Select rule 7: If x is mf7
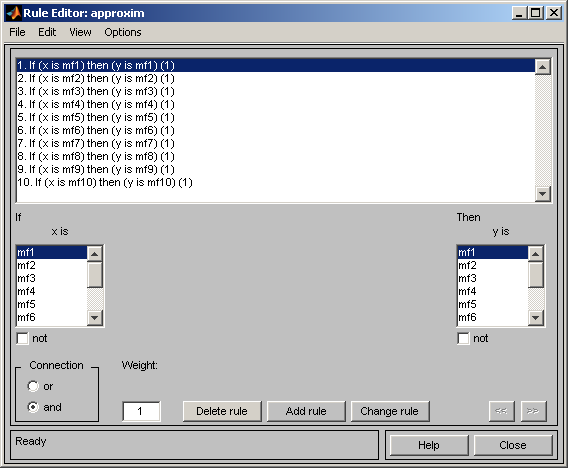 click(276, 144)
